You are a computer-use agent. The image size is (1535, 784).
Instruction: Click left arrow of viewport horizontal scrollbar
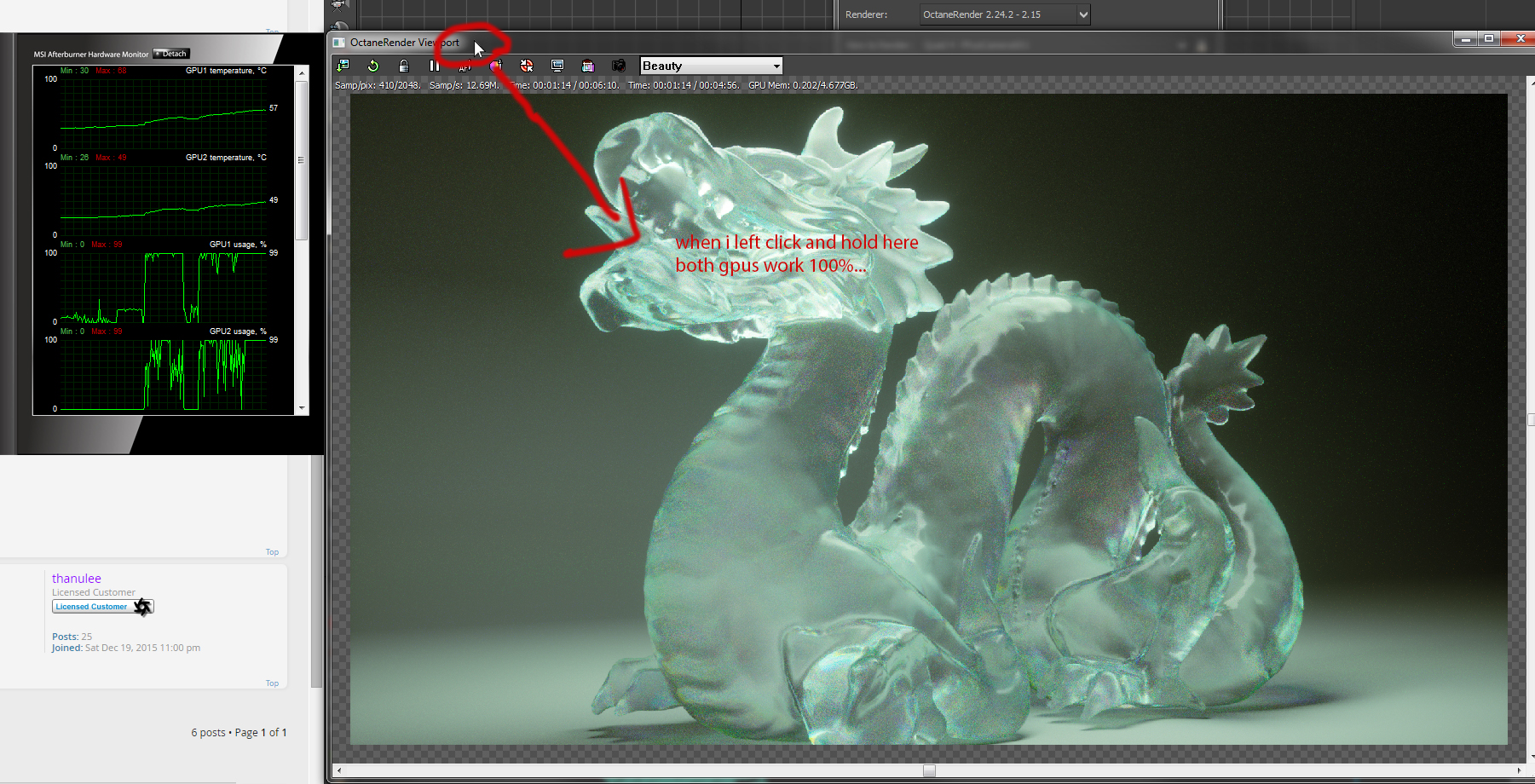pyautogui.click(x=339, y=770)
